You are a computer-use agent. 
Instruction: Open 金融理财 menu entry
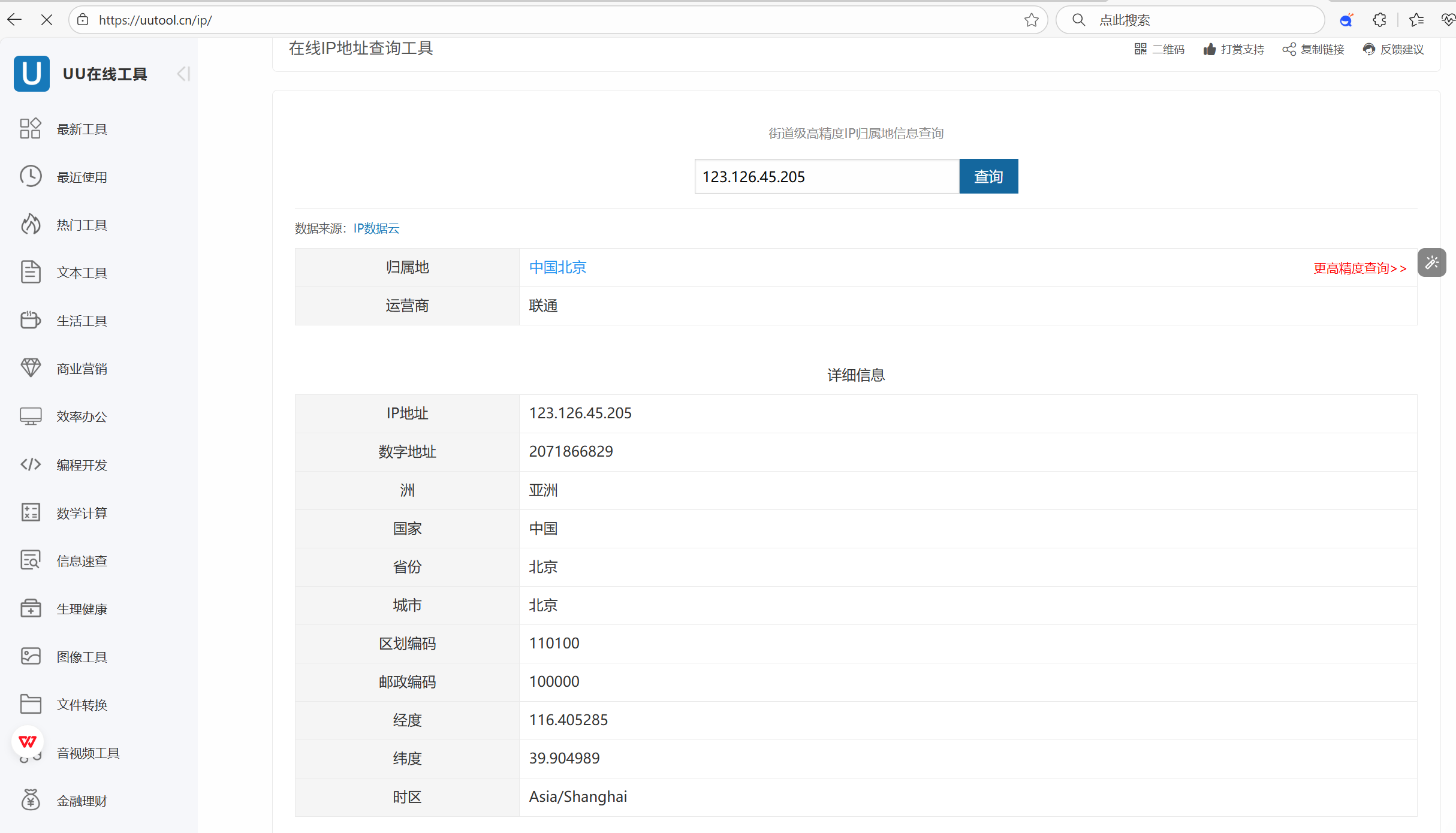(x=82, y=801)
